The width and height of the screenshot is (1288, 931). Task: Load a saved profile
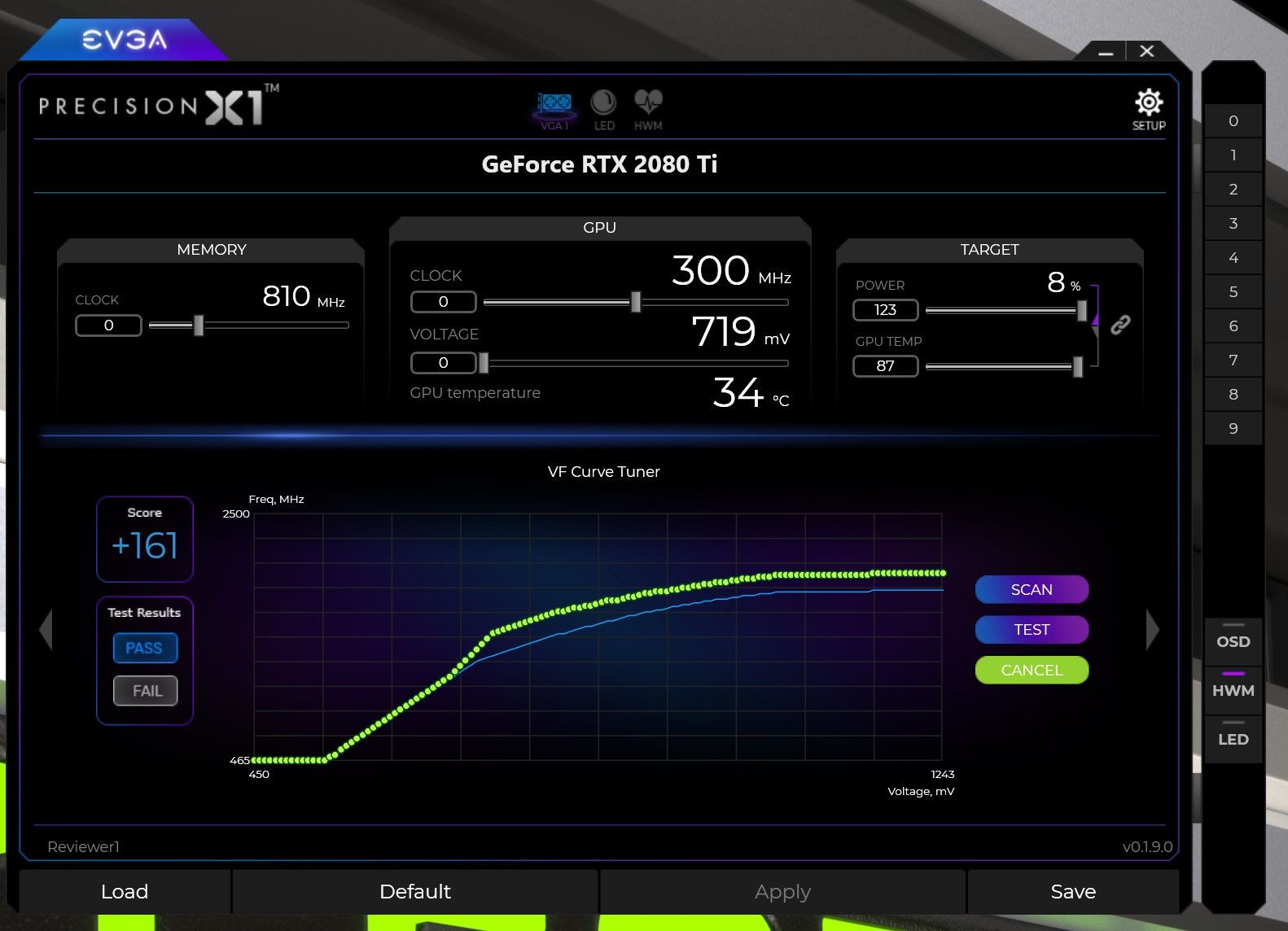coord(125,891)
